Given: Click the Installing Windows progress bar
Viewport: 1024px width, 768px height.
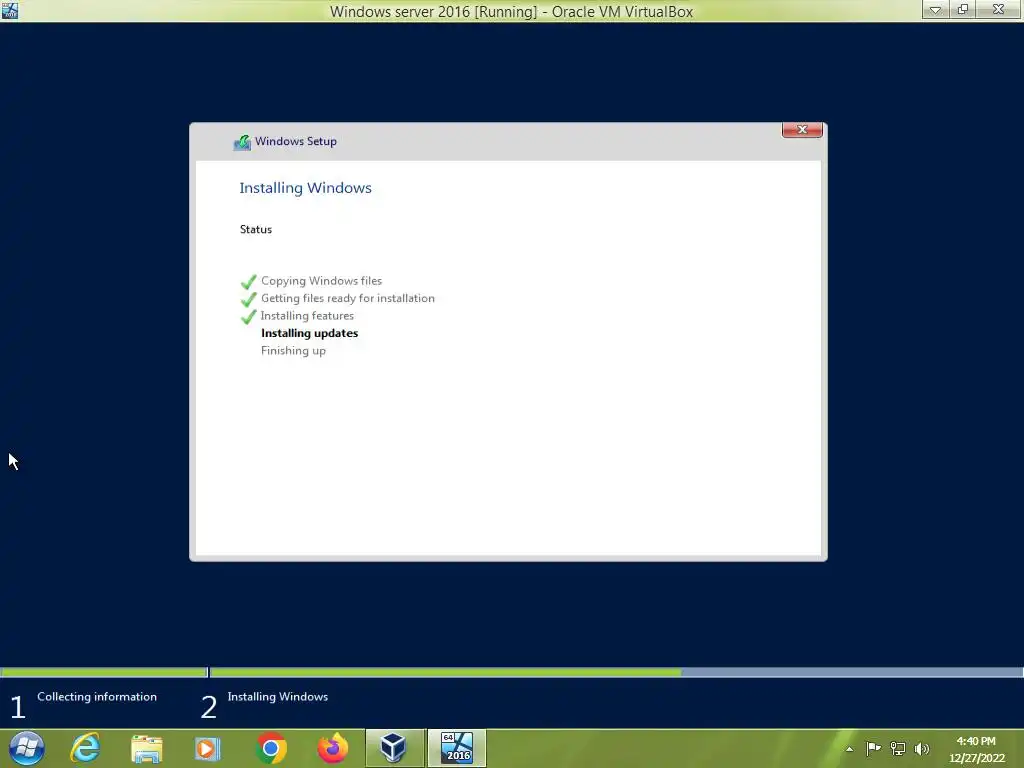Looking at the screenshot, I should coord(616,672).
